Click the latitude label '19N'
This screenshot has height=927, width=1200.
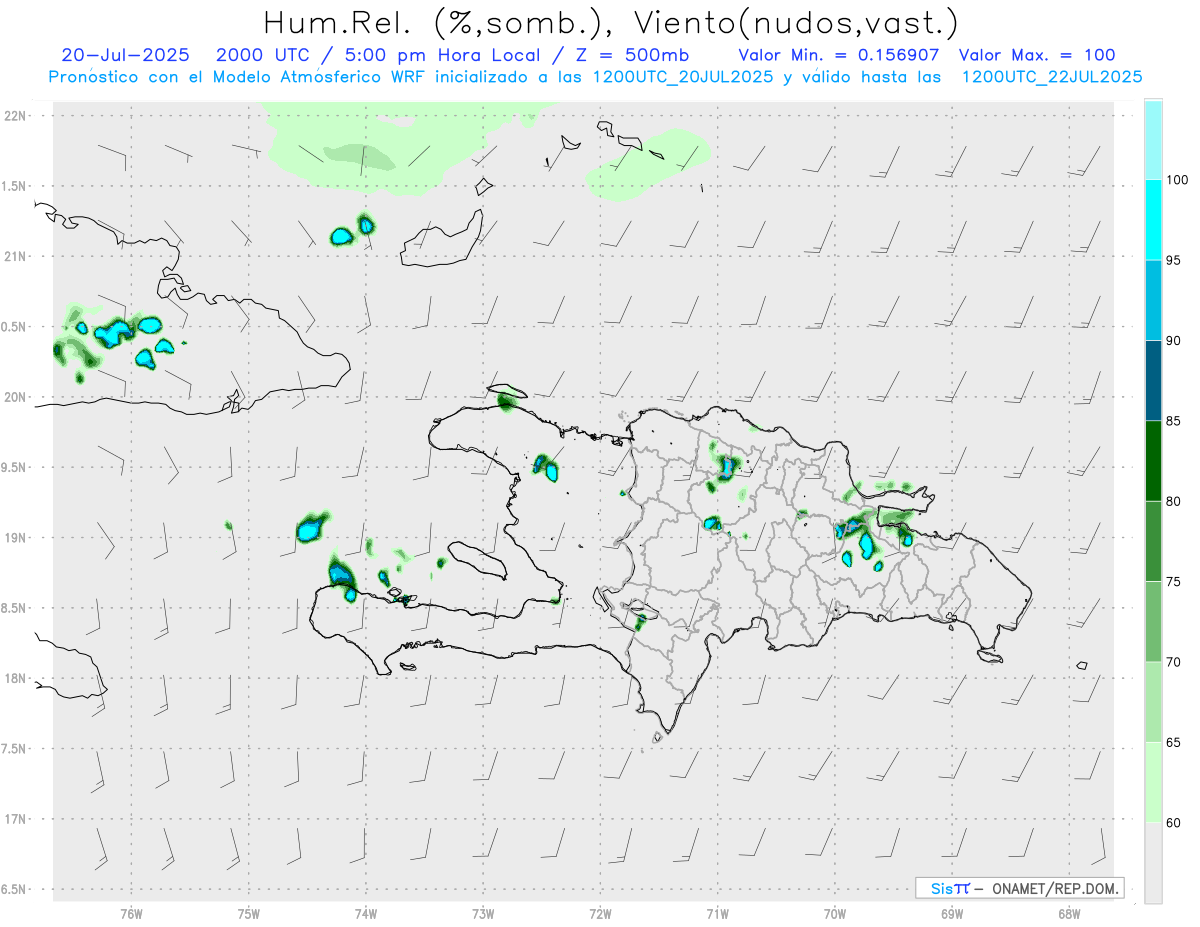click(x=17, y=537)
